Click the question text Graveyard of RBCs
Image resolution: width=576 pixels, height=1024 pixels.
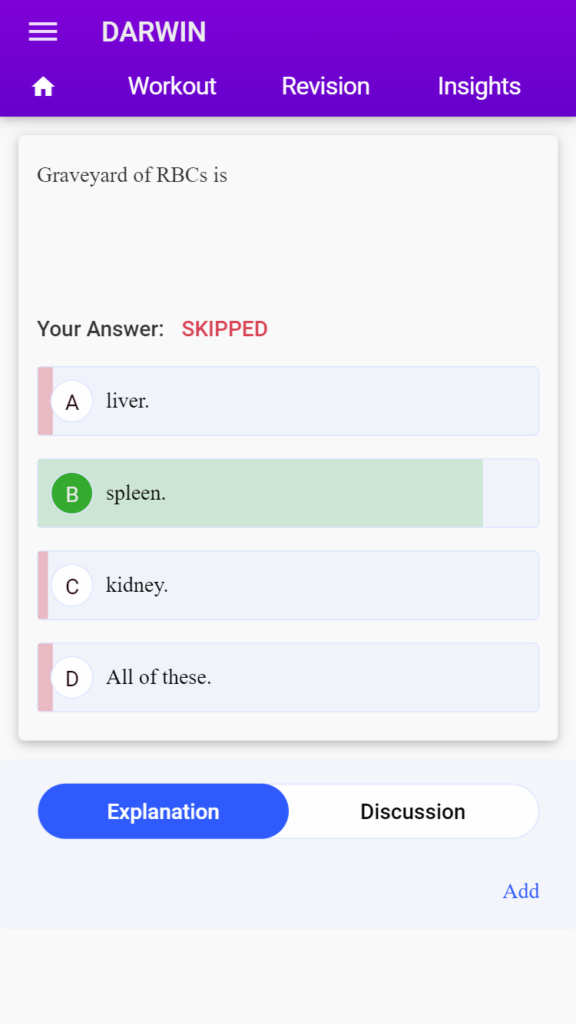point(132,175)
